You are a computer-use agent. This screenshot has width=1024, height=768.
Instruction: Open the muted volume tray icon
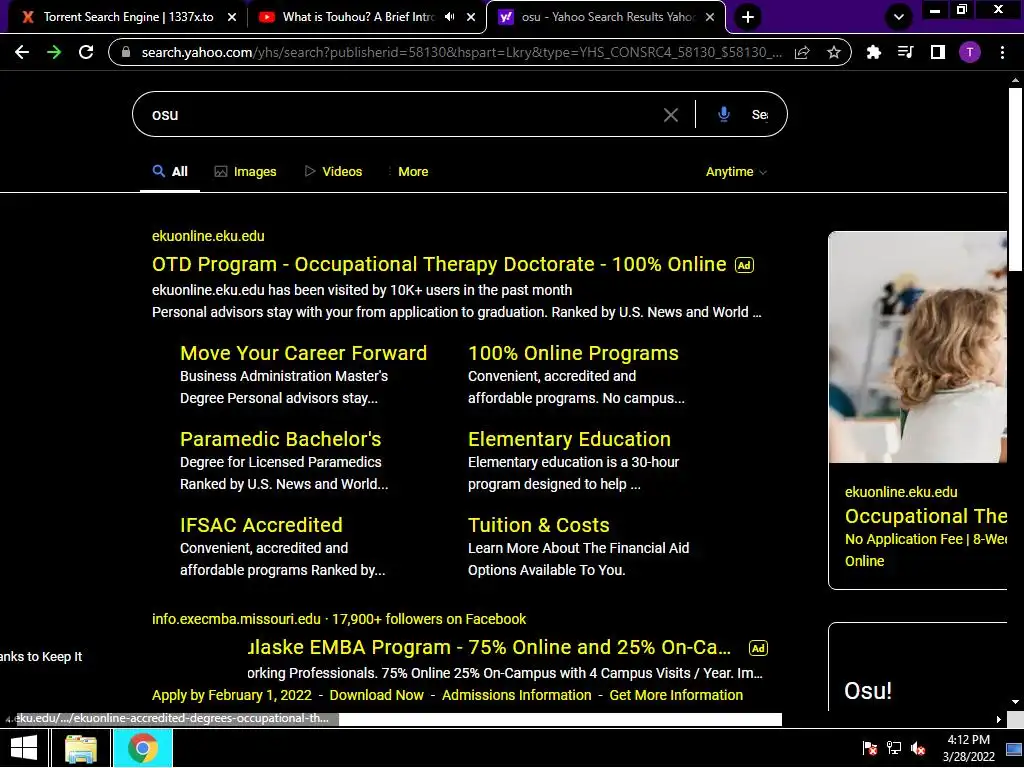(x=918, y=748)
